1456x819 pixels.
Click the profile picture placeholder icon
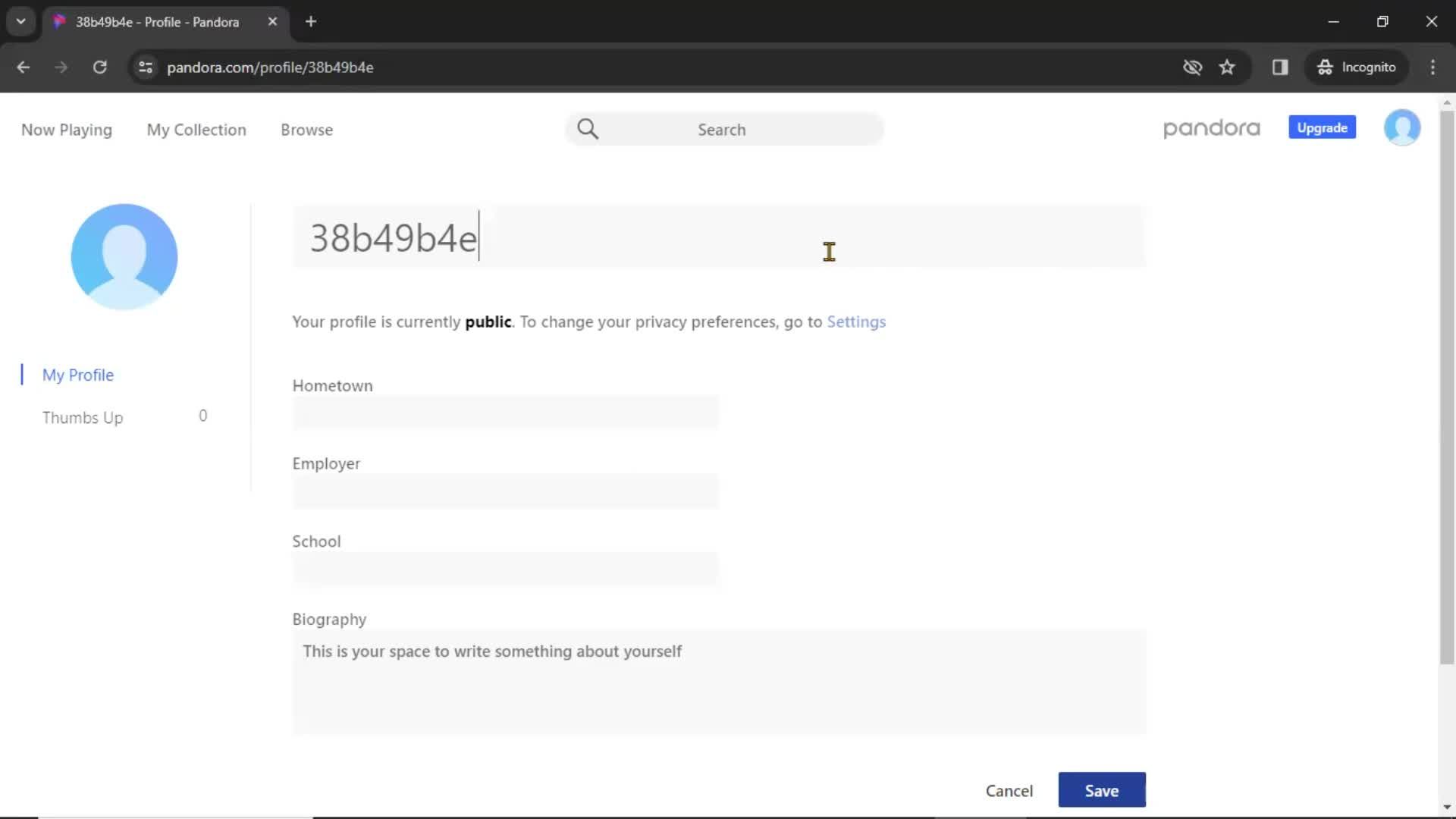(124, 256)
